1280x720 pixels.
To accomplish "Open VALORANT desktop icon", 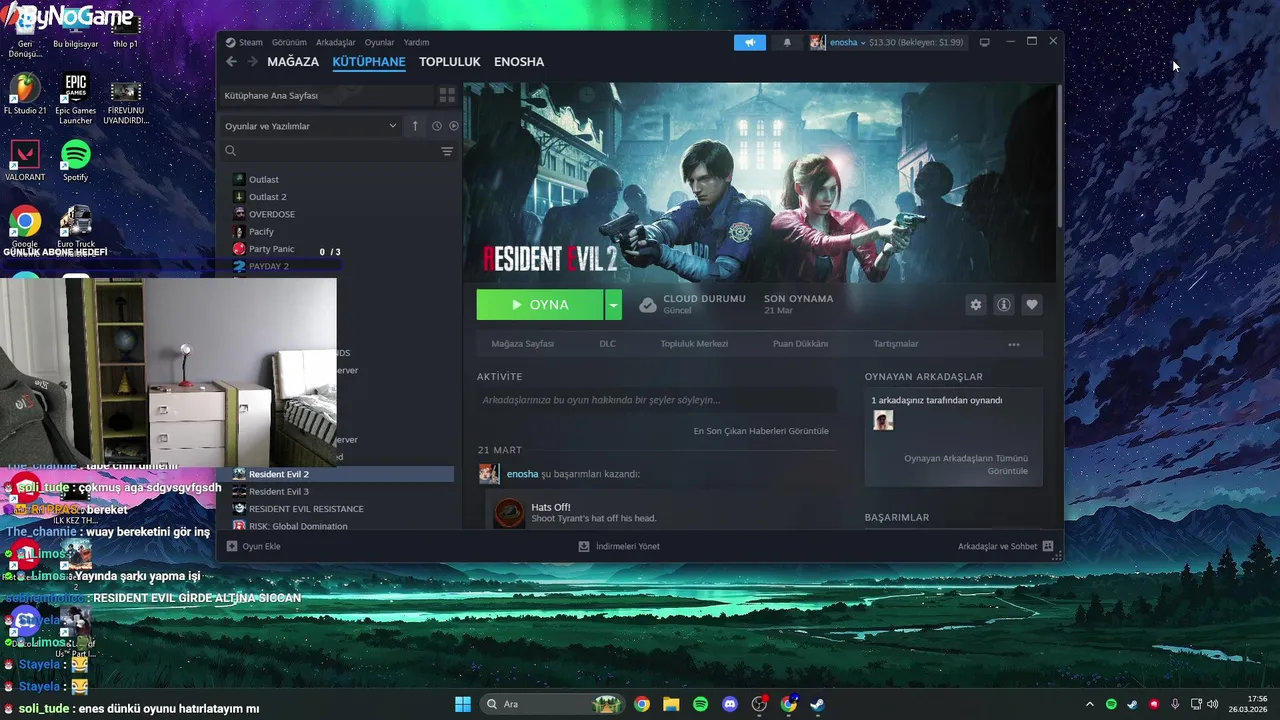I will [x=25, y=161].
